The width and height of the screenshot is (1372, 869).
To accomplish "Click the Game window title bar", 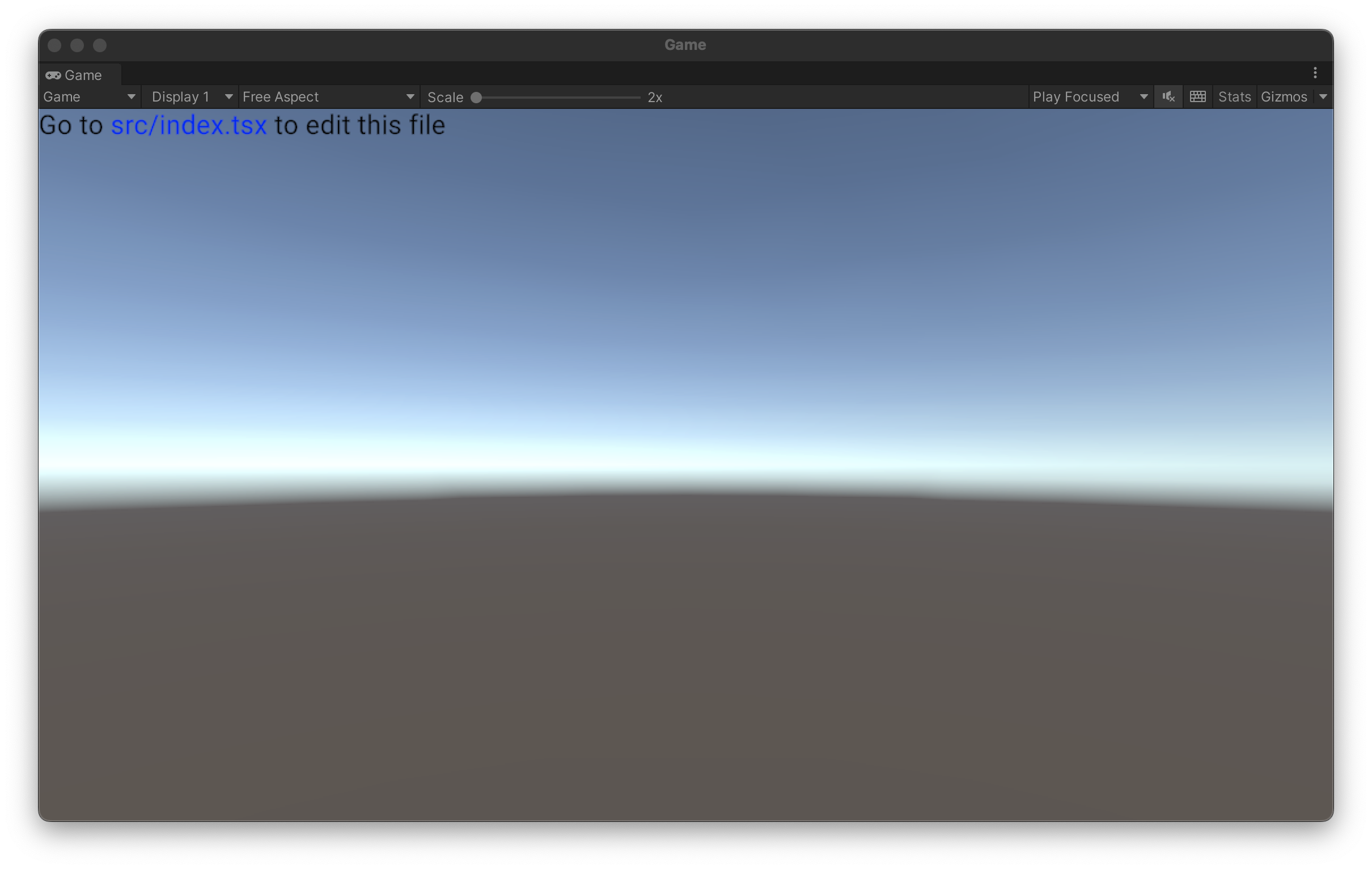I will 685,44.
